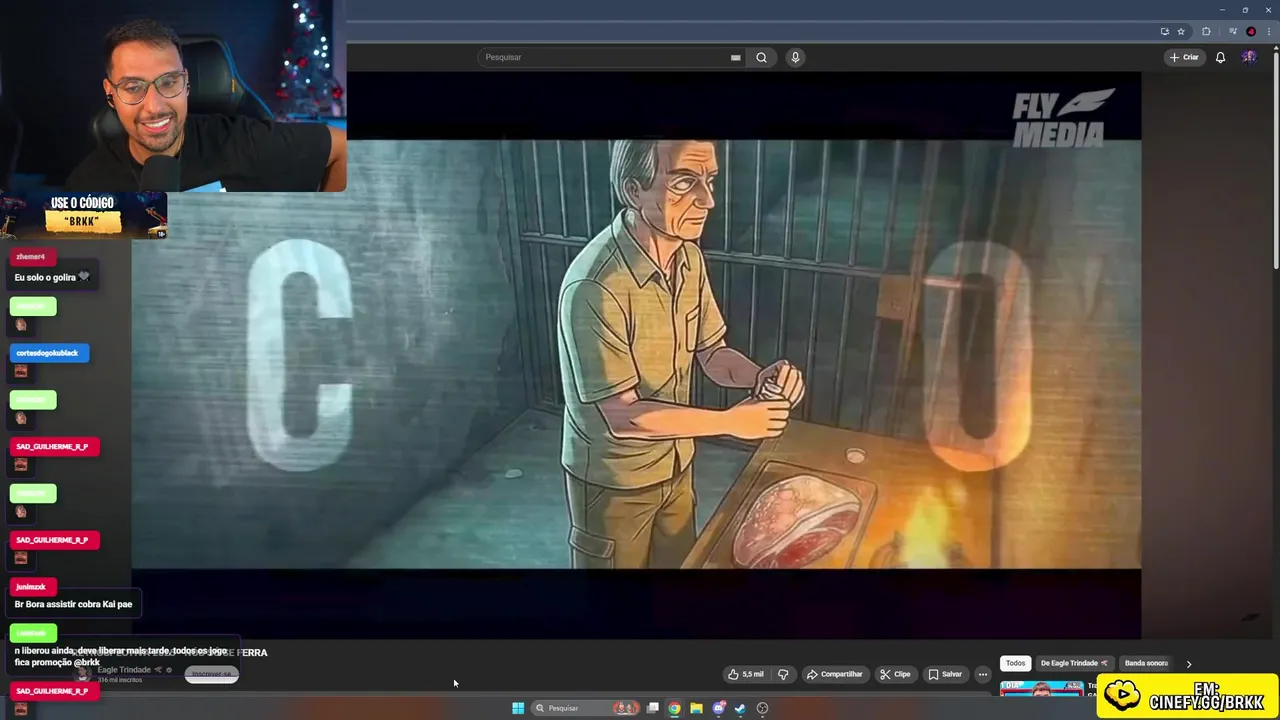This screenshot has height=720, width=1280.
Task: Open Chrome extensions puzzle icon
Action: [1206, 31]
